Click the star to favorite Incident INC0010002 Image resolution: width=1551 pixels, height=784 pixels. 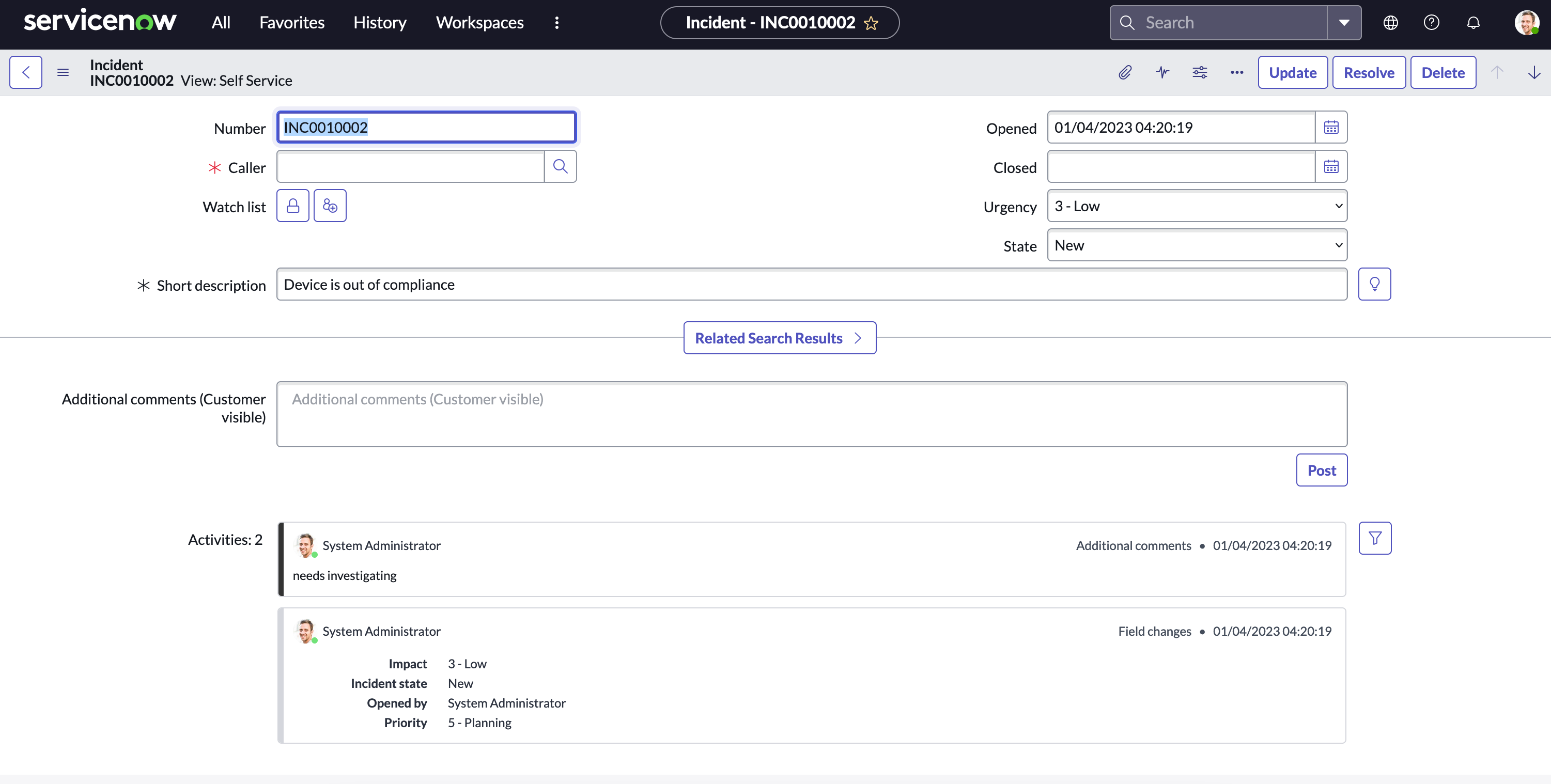pyautogui.click(x=871, y=23)
